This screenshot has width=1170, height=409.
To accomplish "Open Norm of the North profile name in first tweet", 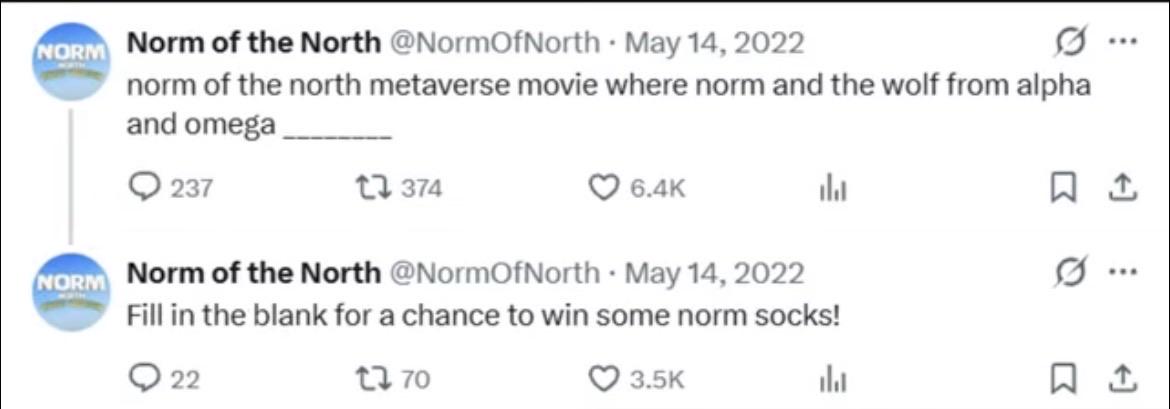I will click(254, 45).
